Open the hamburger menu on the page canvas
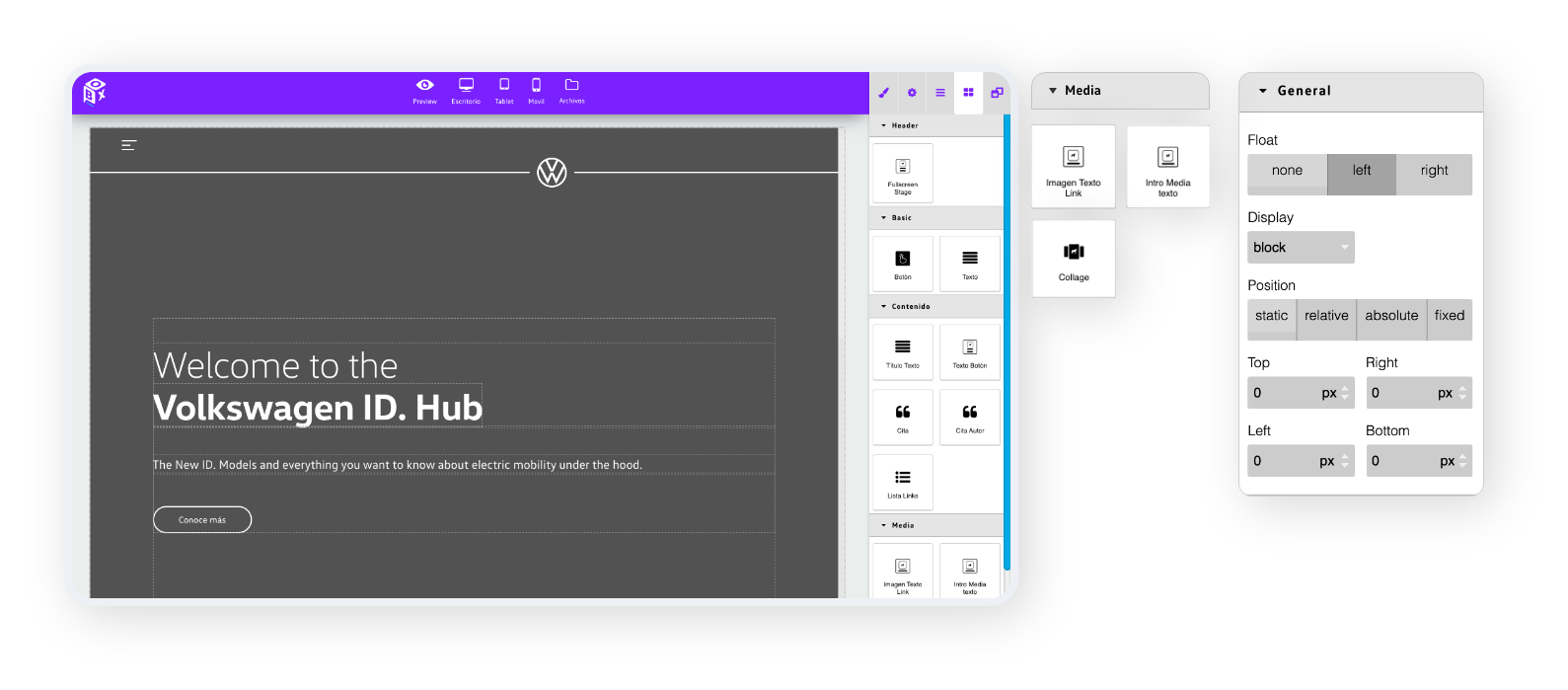This screenshot has width=1568, height=690. pyautogui.click(x=128, y=145)
